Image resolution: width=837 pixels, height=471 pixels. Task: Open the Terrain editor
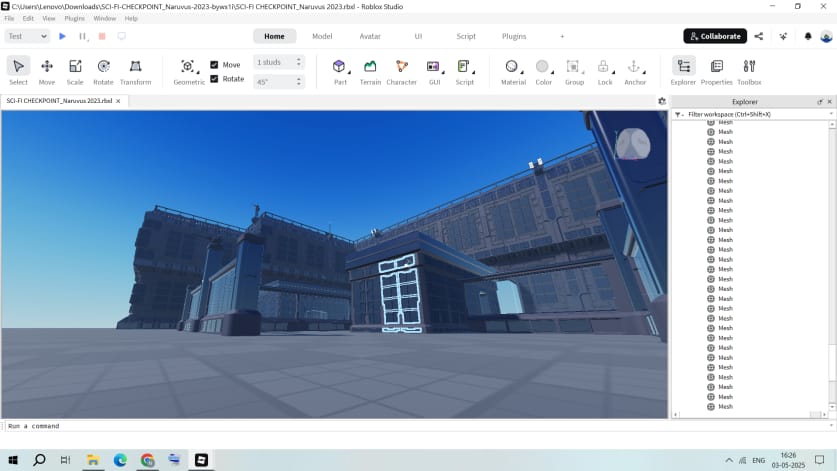[x=370, y=71]
